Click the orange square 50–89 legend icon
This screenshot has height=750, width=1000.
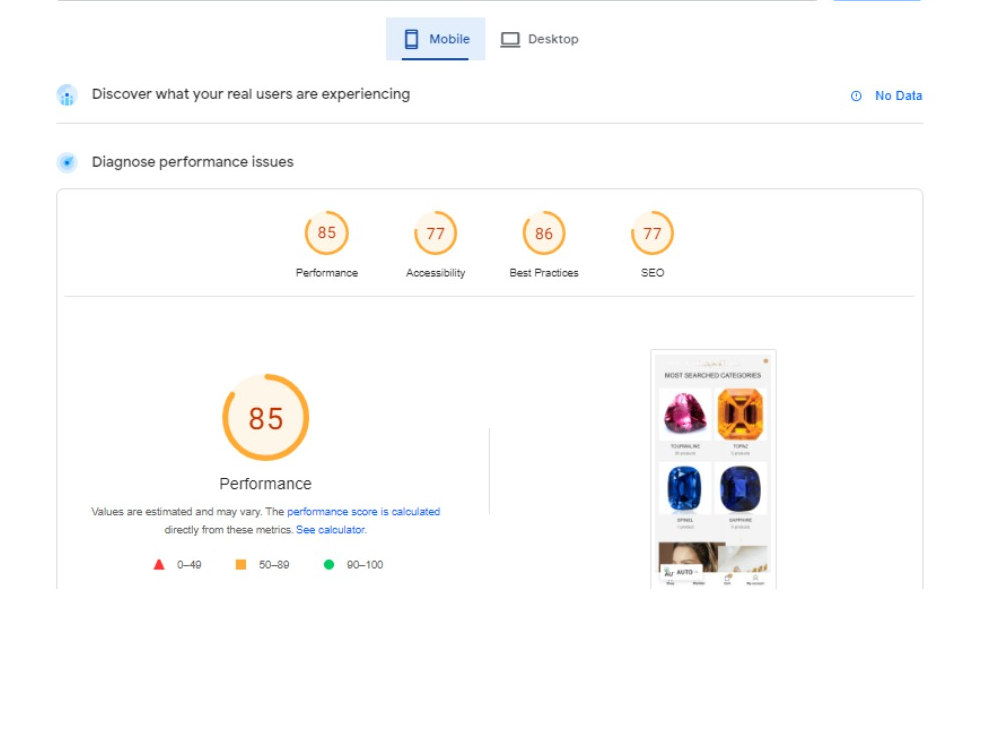[240, 564]
